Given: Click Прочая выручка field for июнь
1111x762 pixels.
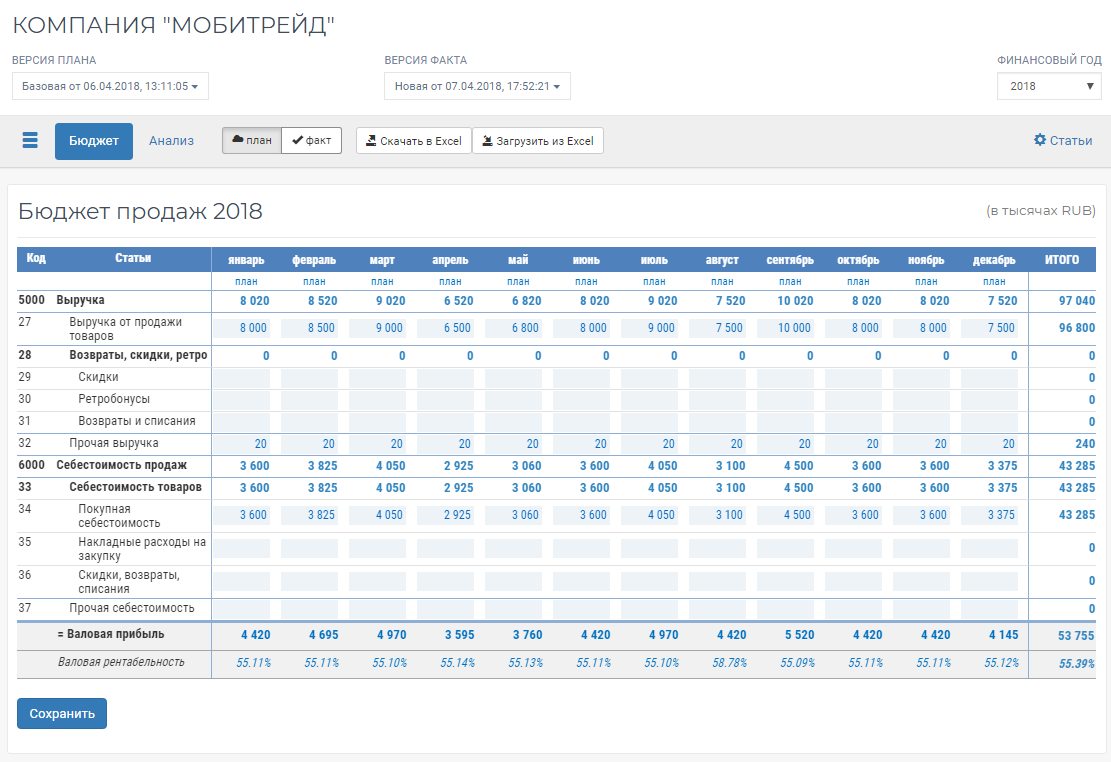Looking at the screenshot, I should point(581,444).
